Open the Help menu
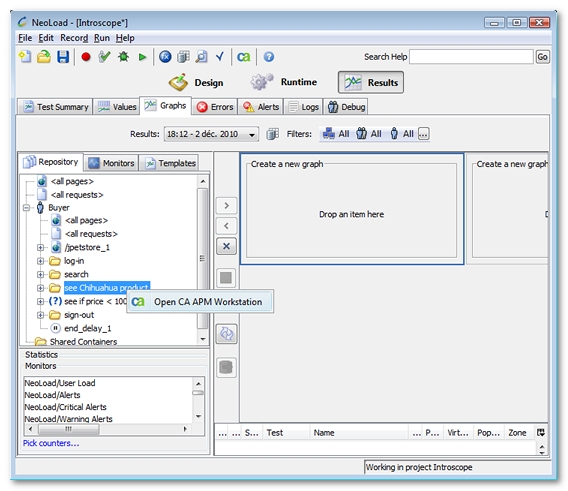Viewport: 568px width, 491px height. [125, 38]
